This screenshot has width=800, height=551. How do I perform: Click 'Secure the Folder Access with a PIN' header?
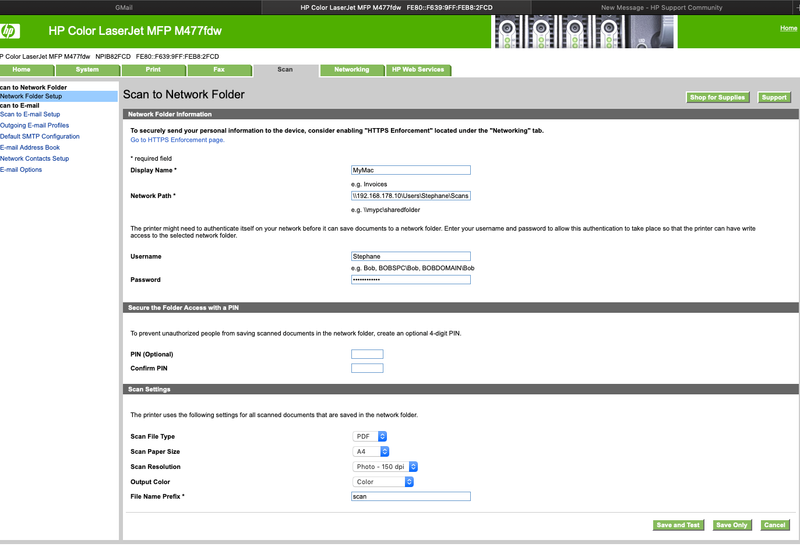(x=460, y=308)
